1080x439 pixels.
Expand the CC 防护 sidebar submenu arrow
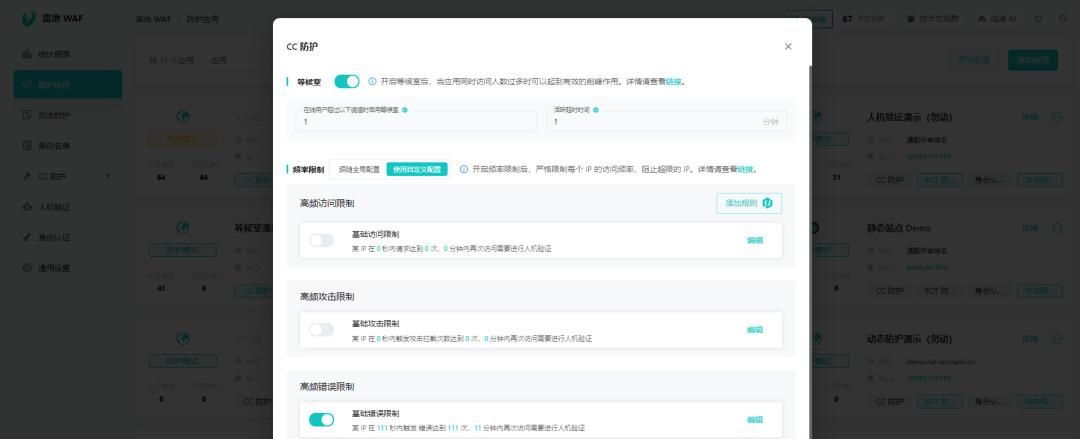108,176
